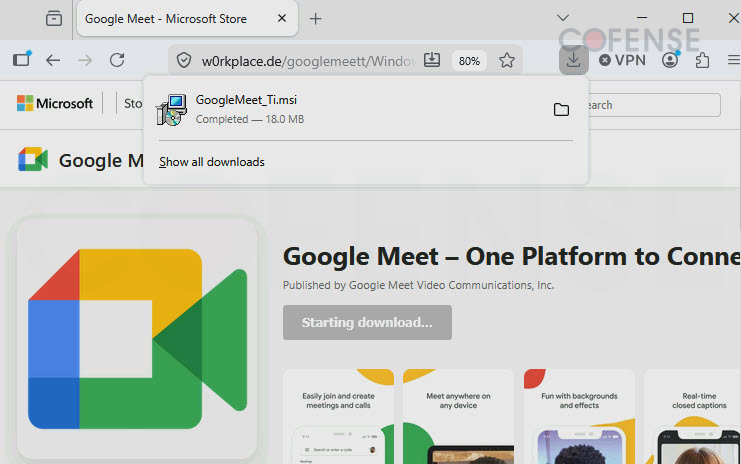Open the recent browsing tab history icon
741x464 pixels.
pos(53,18)
